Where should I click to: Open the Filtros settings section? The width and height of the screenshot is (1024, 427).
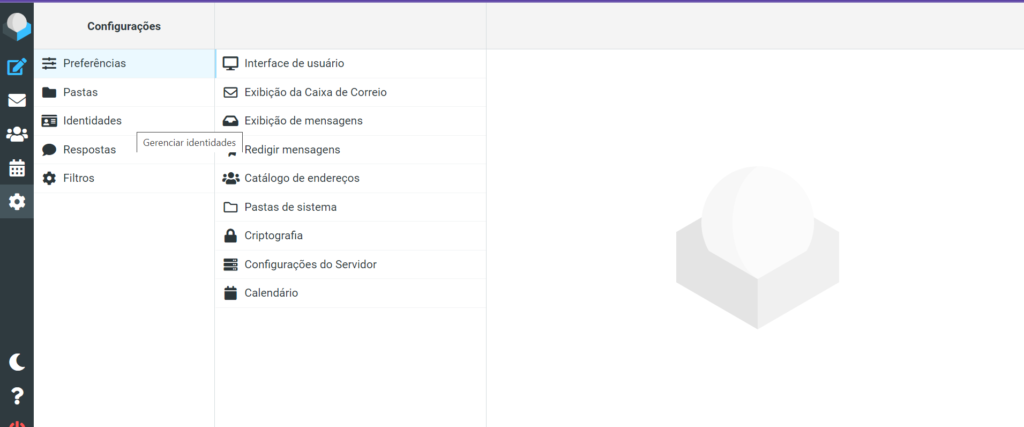pyautogui.click(x=79, y=178)
